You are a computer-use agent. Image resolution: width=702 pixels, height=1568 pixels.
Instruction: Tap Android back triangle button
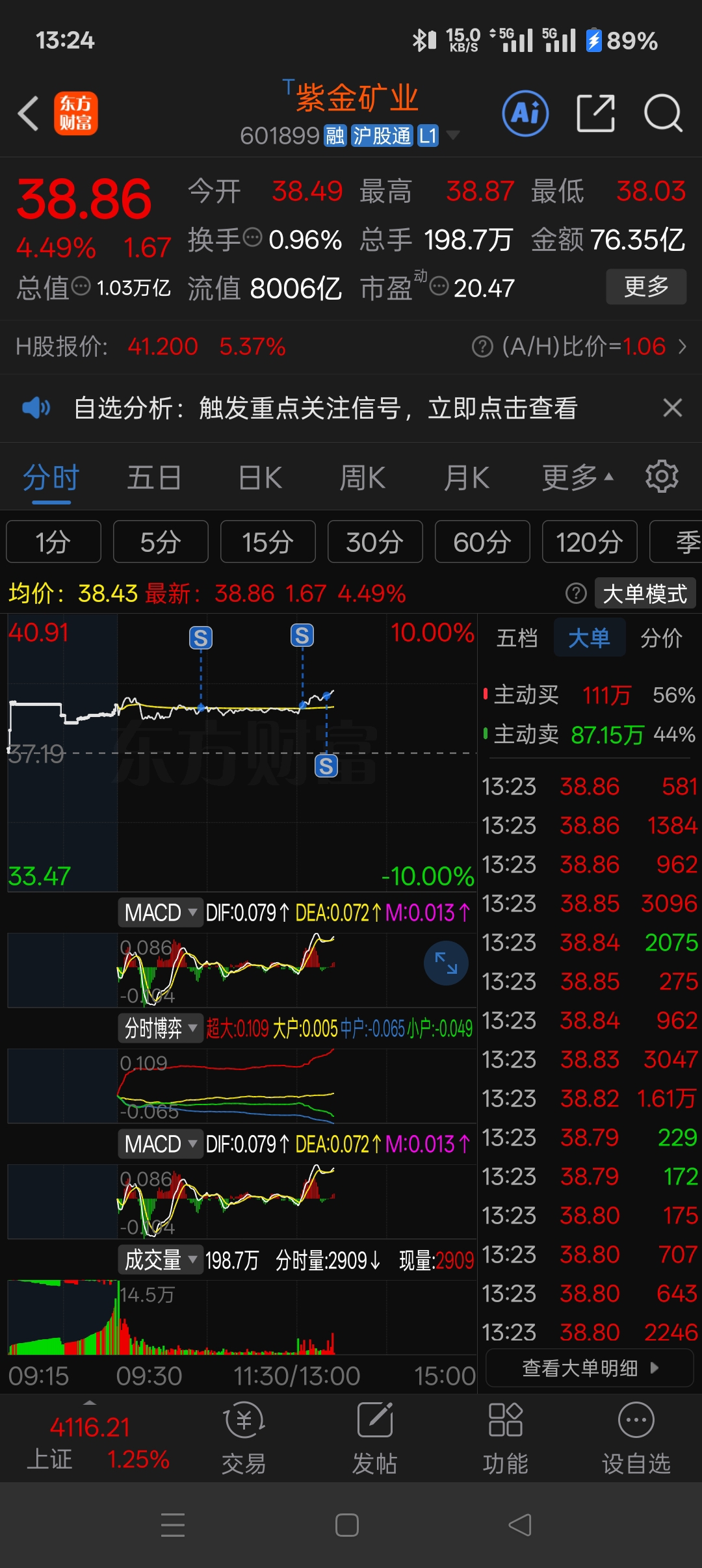[520, 1524]
